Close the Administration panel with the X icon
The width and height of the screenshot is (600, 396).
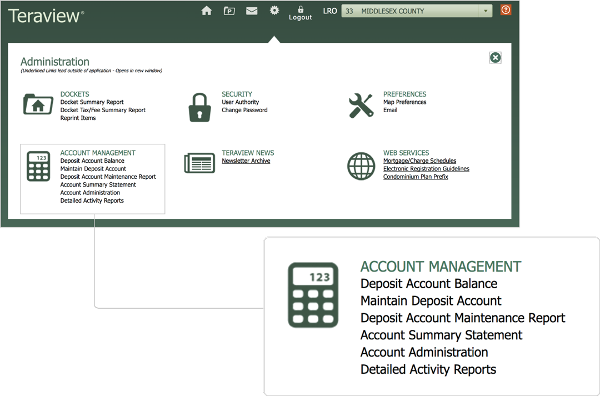tap(495, 58)
